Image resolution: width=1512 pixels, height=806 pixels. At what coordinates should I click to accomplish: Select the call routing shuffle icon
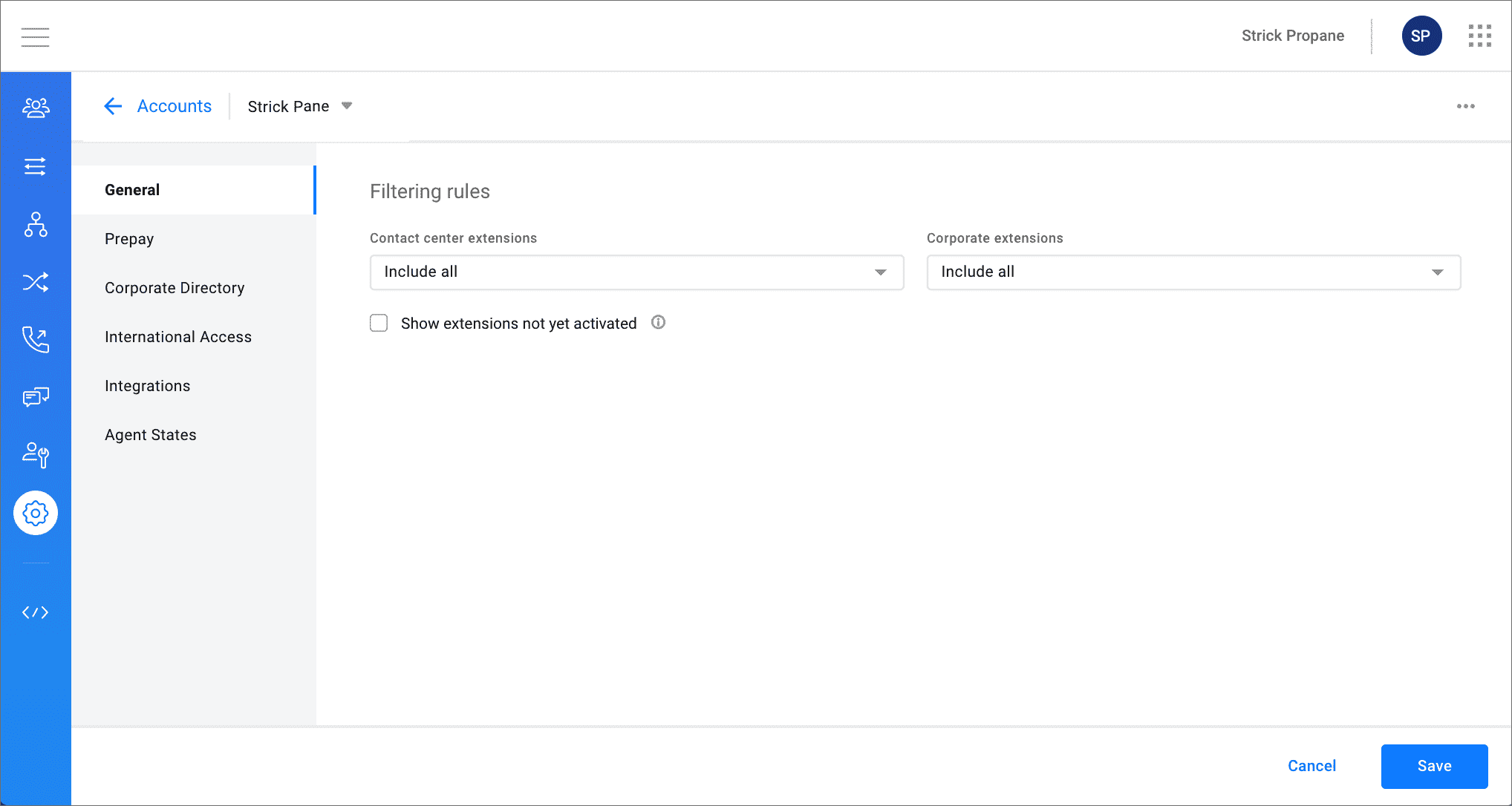(x=35, y=282)
